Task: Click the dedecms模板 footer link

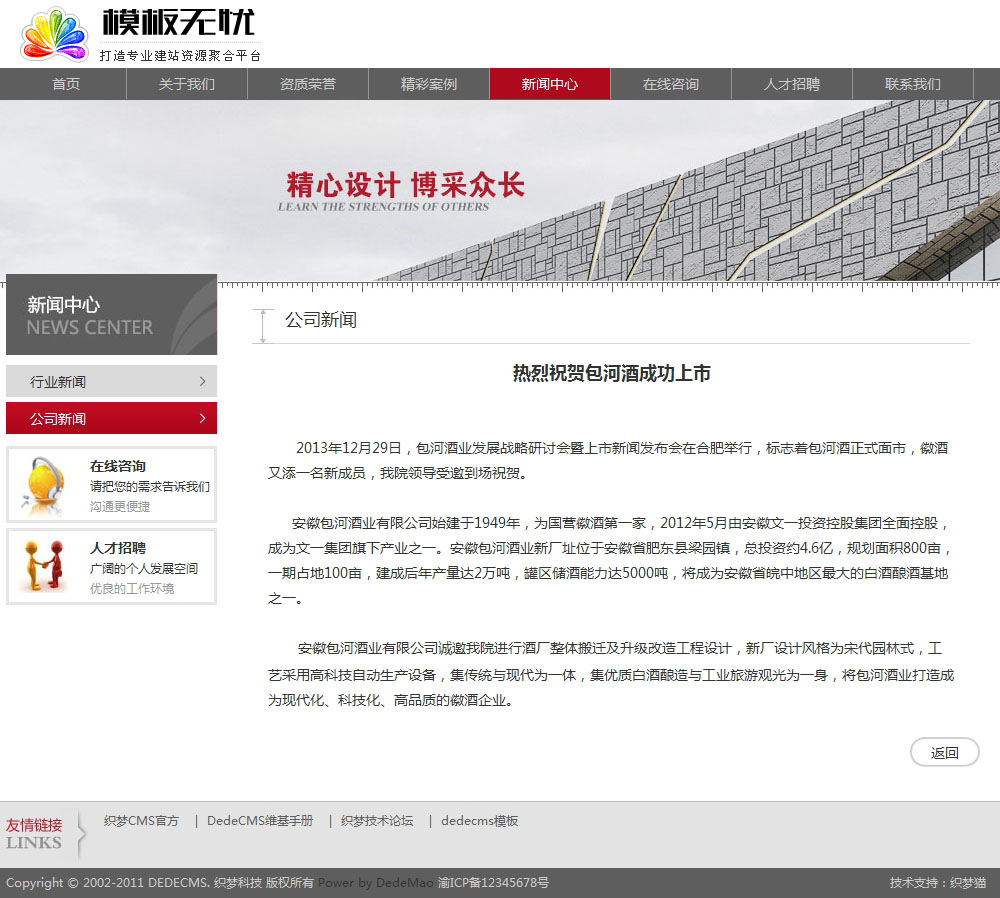Action: click(x=480, y=821)
